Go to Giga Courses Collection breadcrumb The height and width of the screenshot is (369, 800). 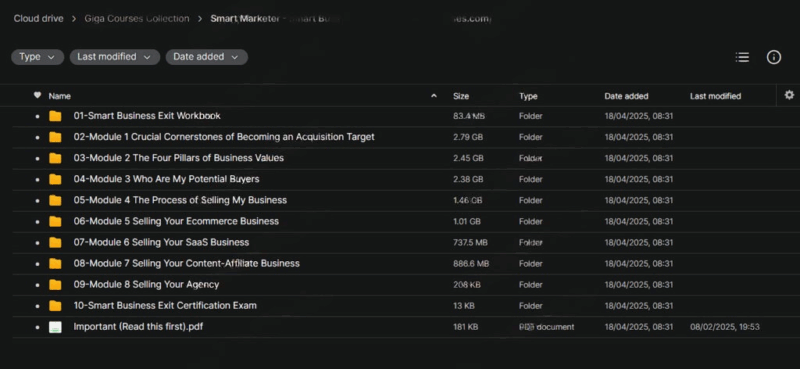[137, 19]
